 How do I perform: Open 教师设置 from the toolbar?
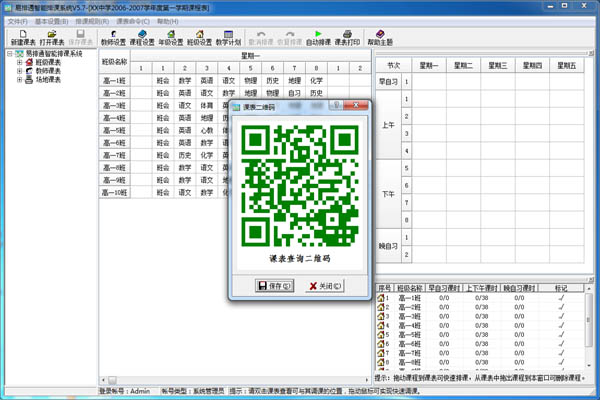113,38
